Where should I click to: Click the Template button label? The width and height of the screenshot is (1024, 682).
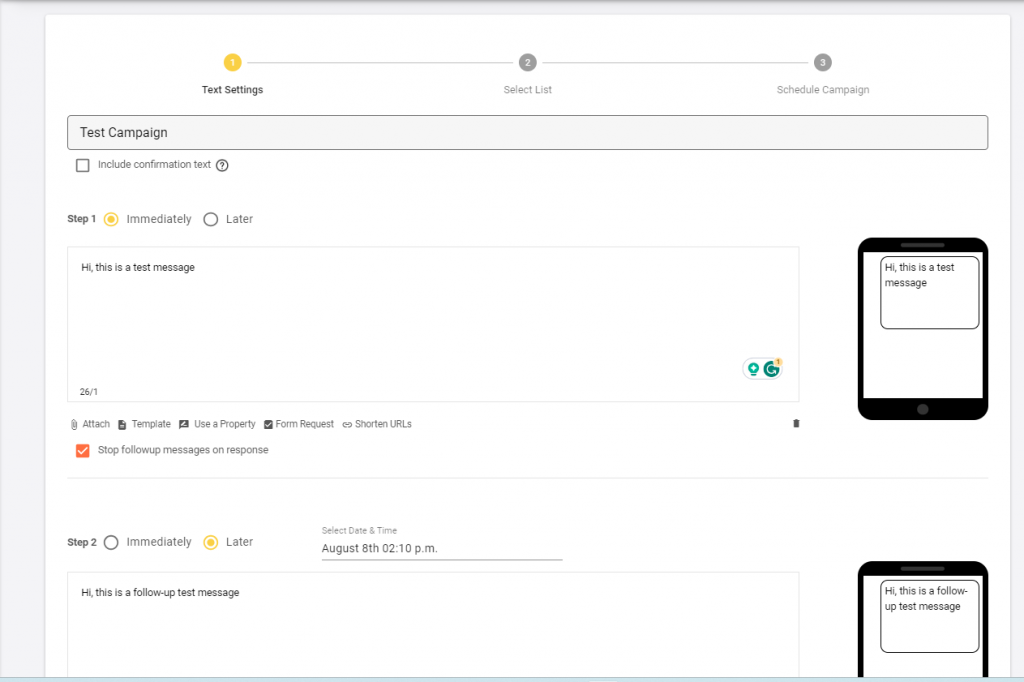tap(151, 424)
